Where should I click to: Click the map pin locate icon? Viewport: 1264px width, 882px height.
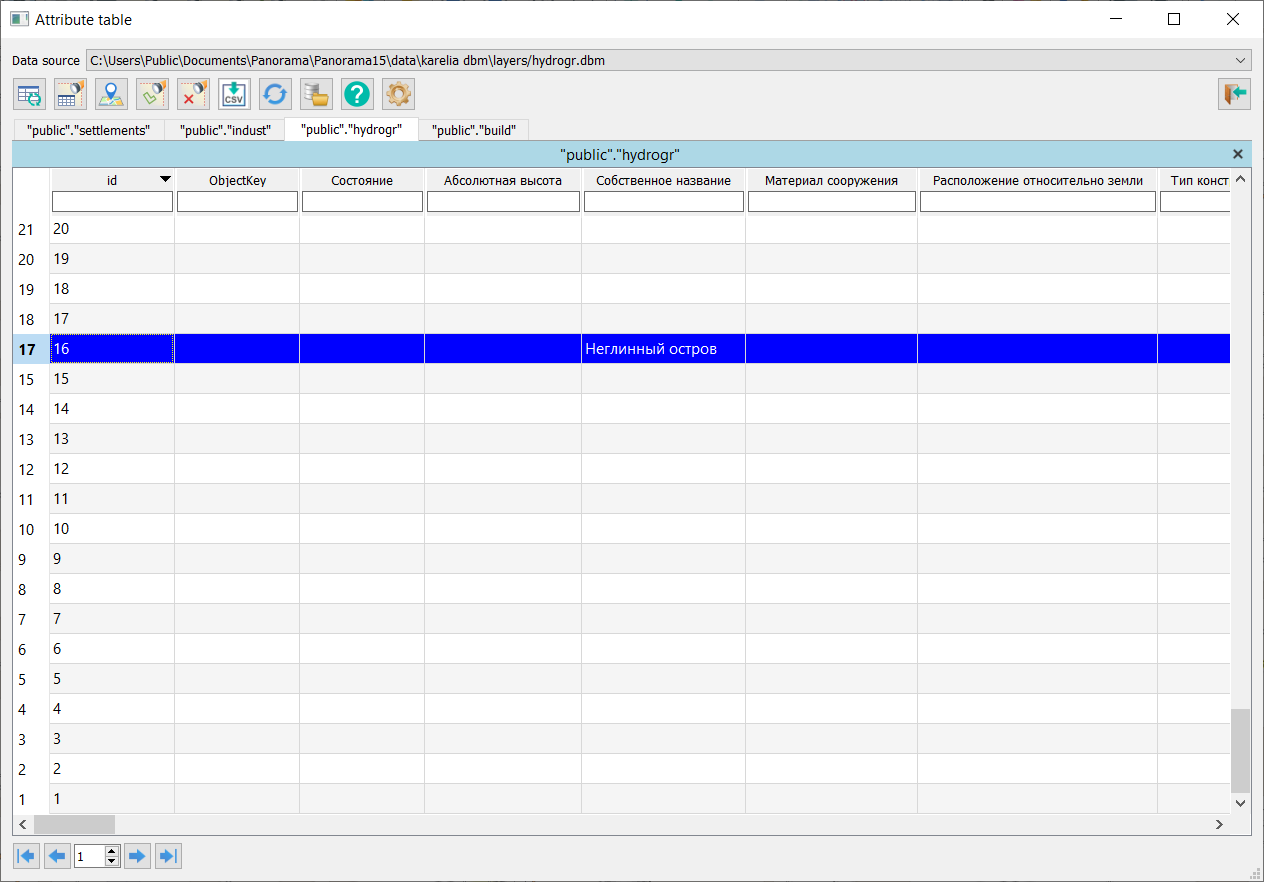pyautogui.click(x=111, y=95)
